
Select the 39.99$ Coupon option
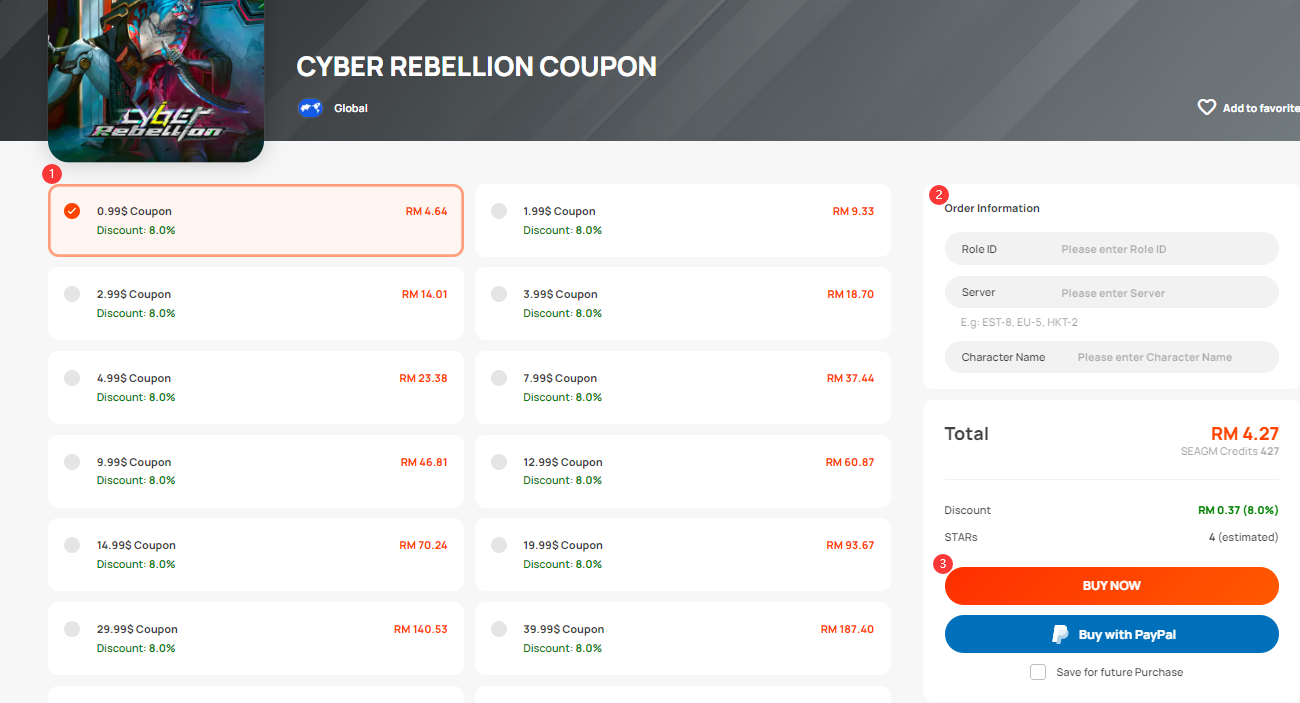pyautogui.click(x=682, y=638)
